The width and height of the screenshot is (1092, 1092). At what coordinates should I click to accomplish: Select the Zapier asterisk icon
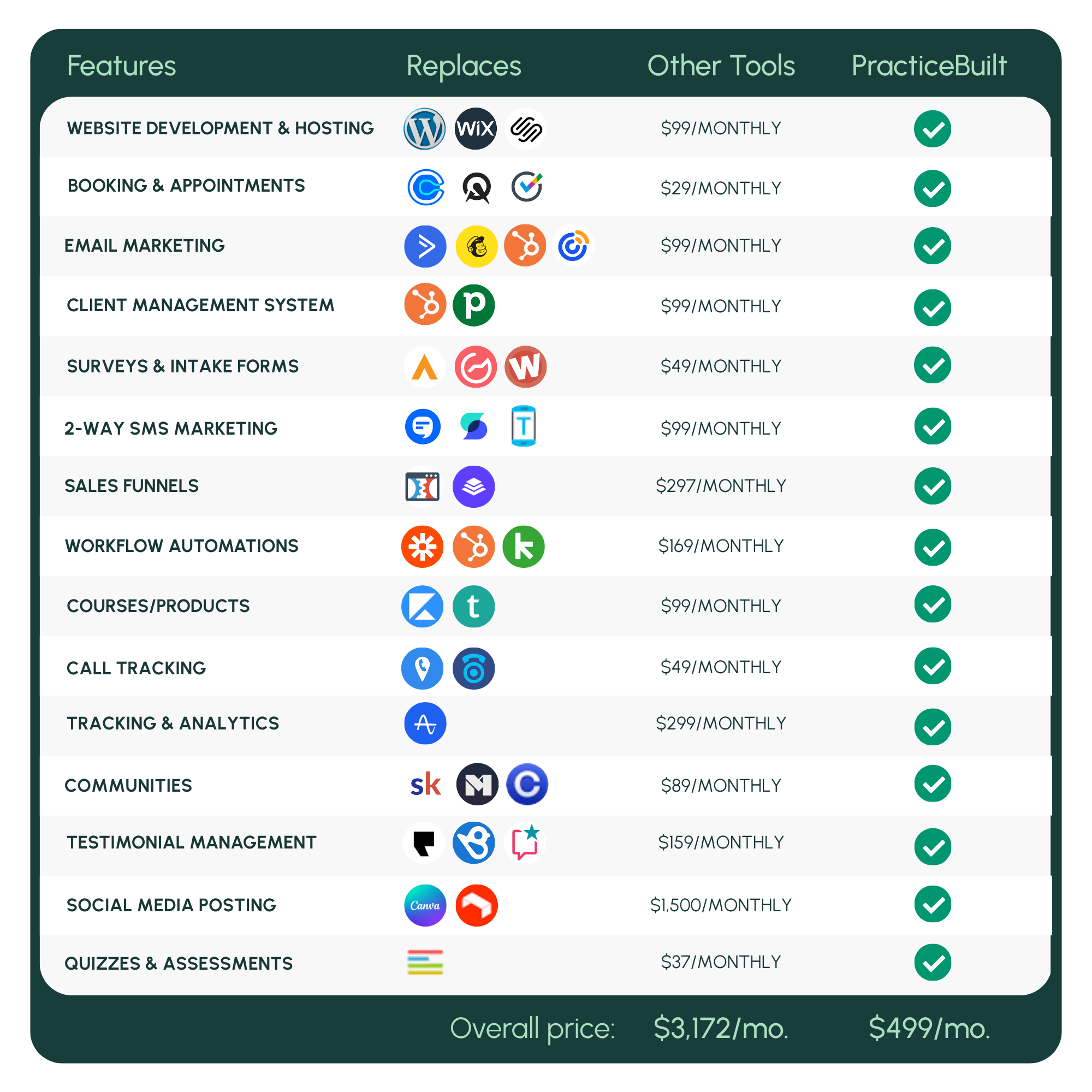[x=422, y=547]
